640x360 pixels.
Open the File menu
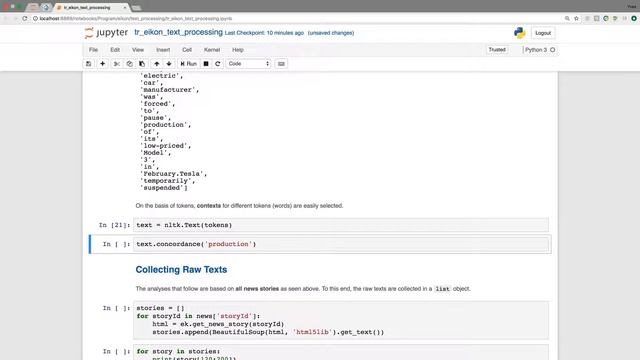tap(93, 50)
